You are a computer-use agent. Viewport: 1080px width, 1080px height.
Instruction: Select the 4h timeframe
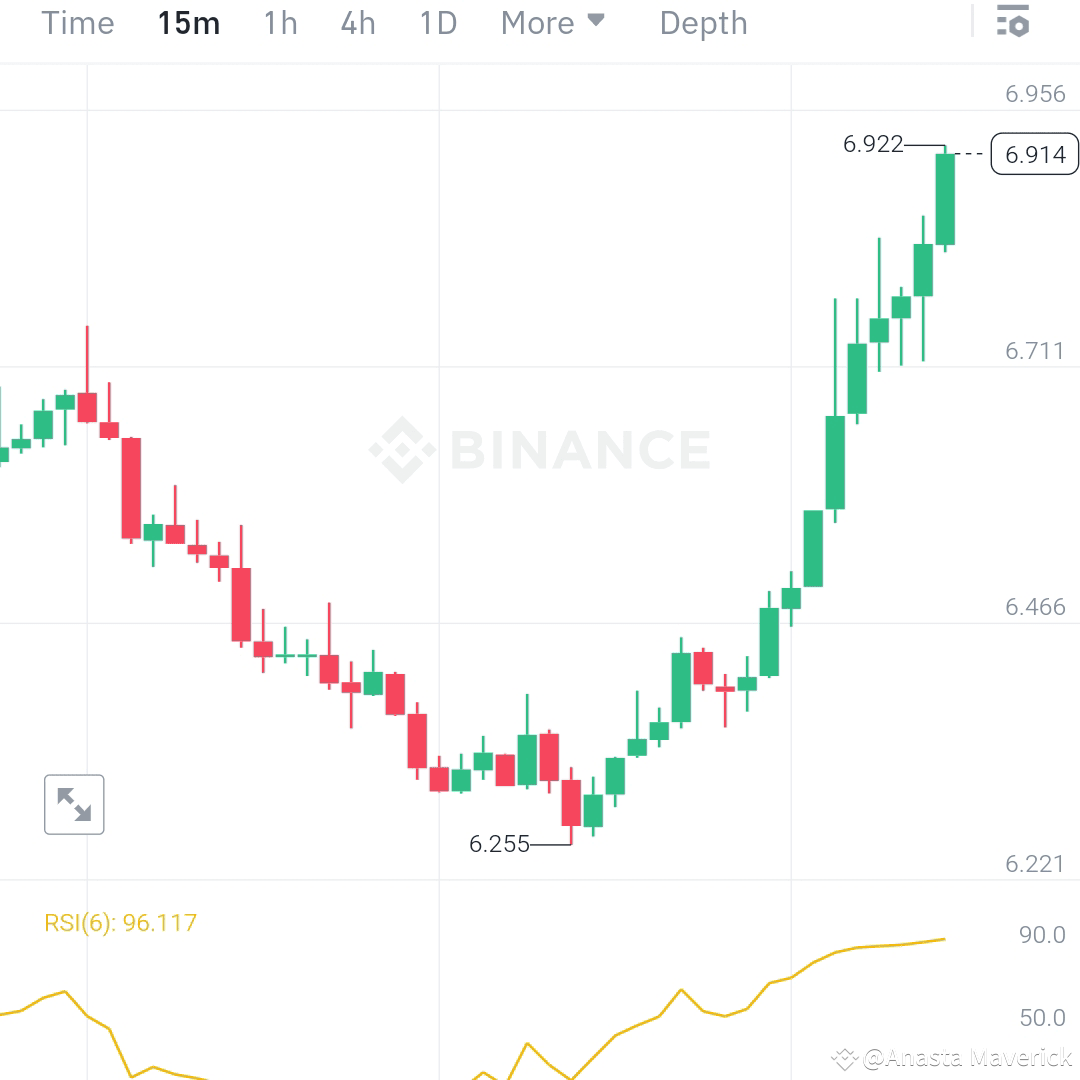point(357,23)
